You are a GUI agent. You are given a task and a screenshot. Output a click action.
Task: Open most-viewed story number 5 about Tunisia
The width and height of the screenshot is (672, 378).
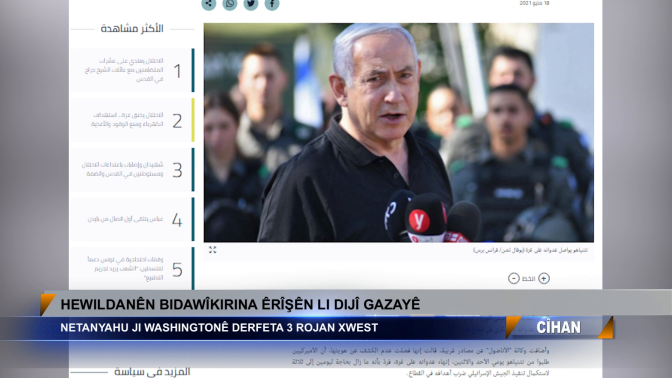[132, 269]
